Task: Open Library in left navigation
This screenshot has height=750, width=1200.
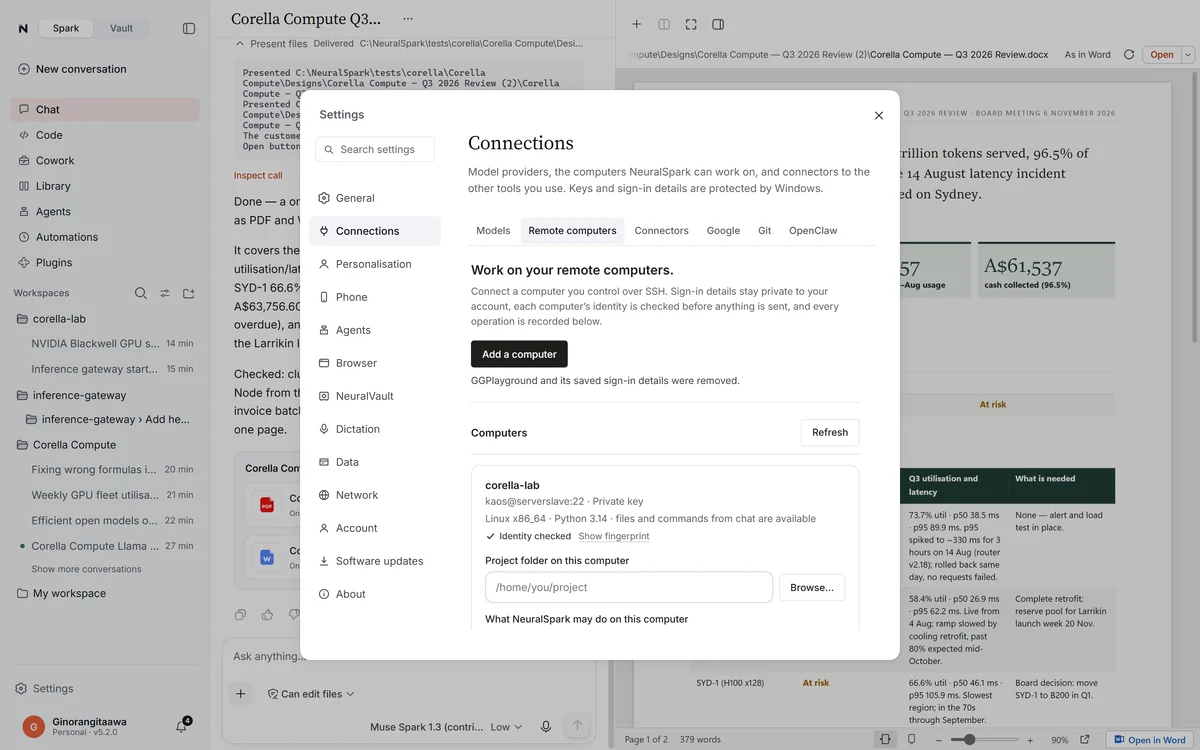Action: pos(105,186)
